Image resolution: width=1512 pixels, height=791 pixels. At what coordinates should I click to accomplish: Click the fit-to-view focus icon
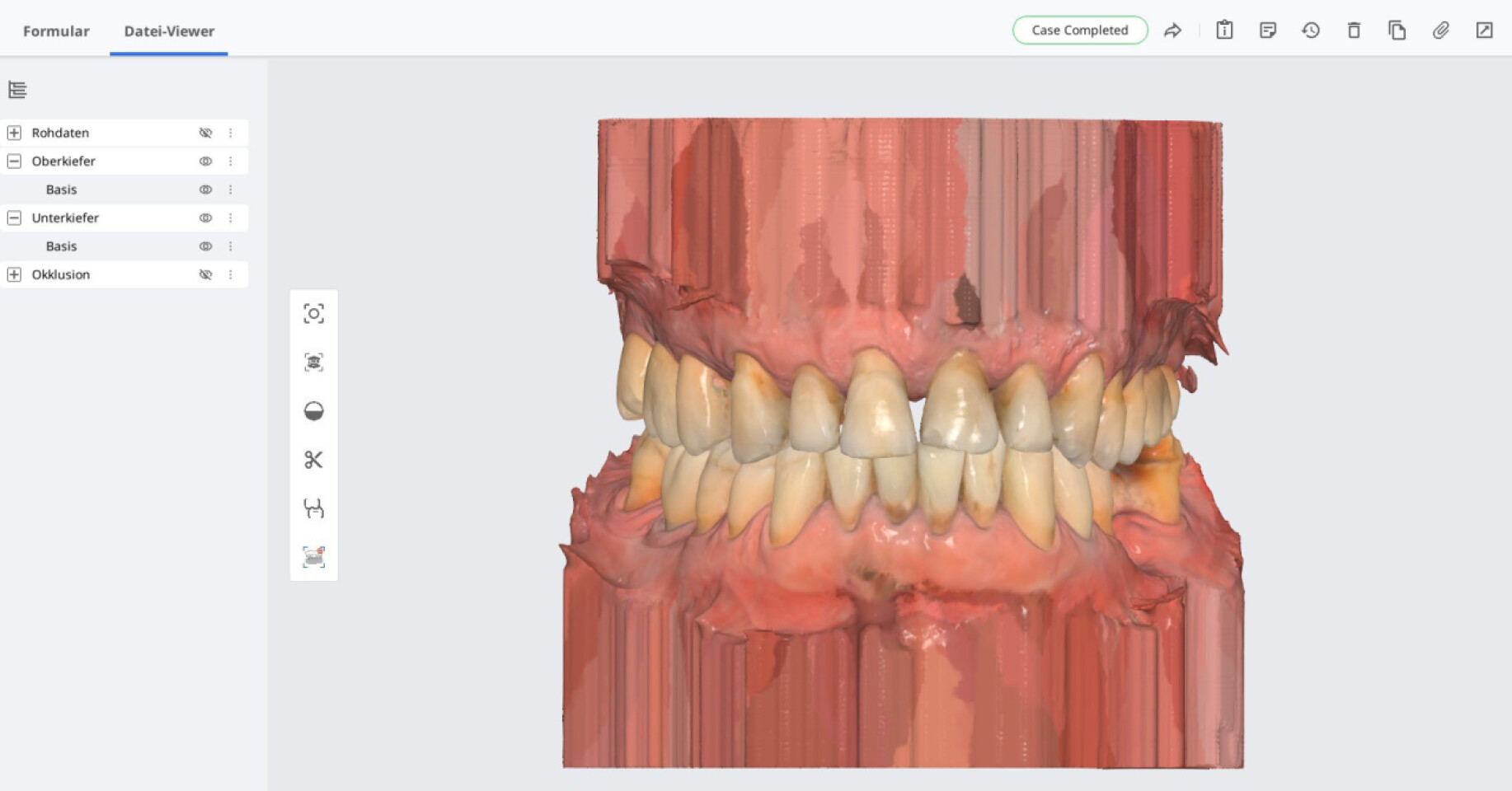click(313, 314)
